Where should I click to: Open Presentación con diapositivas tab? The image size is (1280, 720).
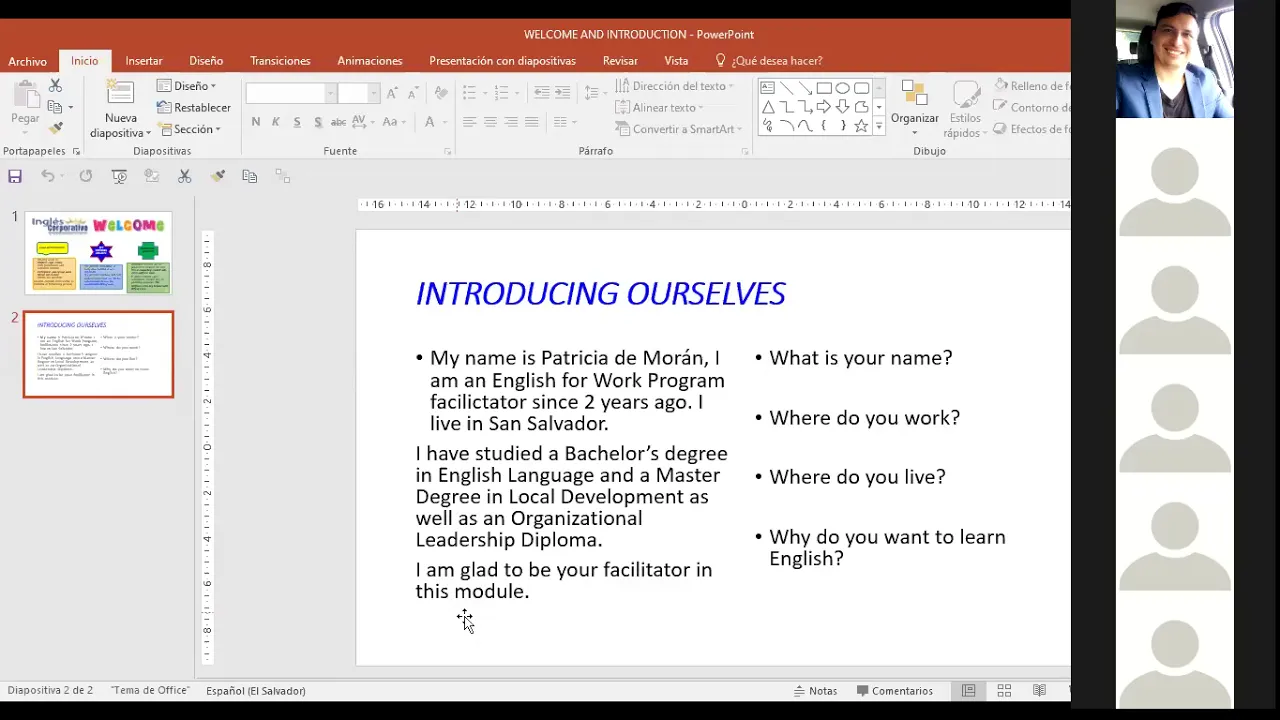click(x=502, y=61)
